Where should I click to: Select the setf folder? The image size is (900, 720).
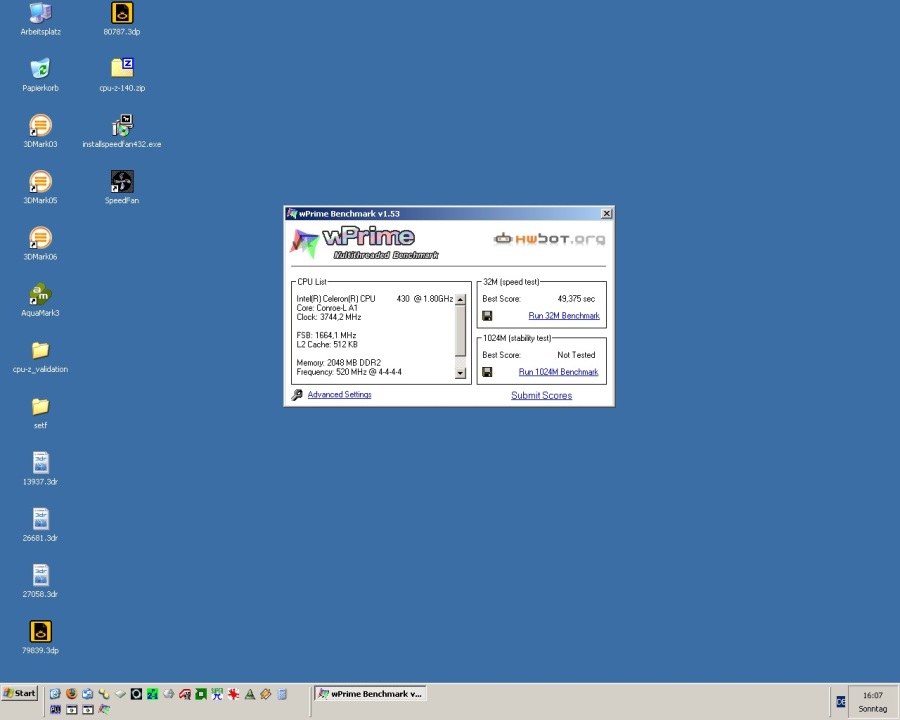click(40, 413)
